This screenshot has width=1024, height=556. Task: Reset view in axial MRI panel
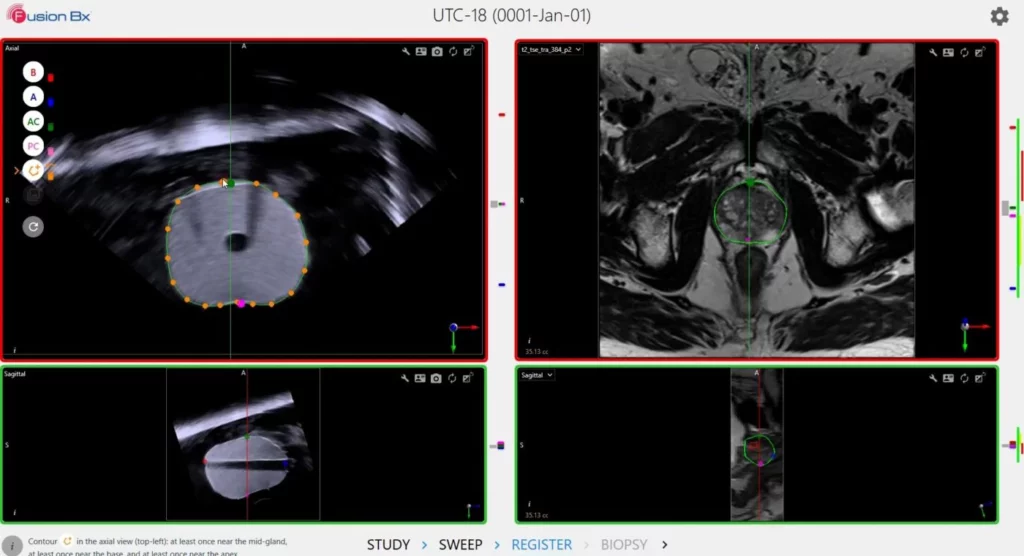click(x=964, y=52)
